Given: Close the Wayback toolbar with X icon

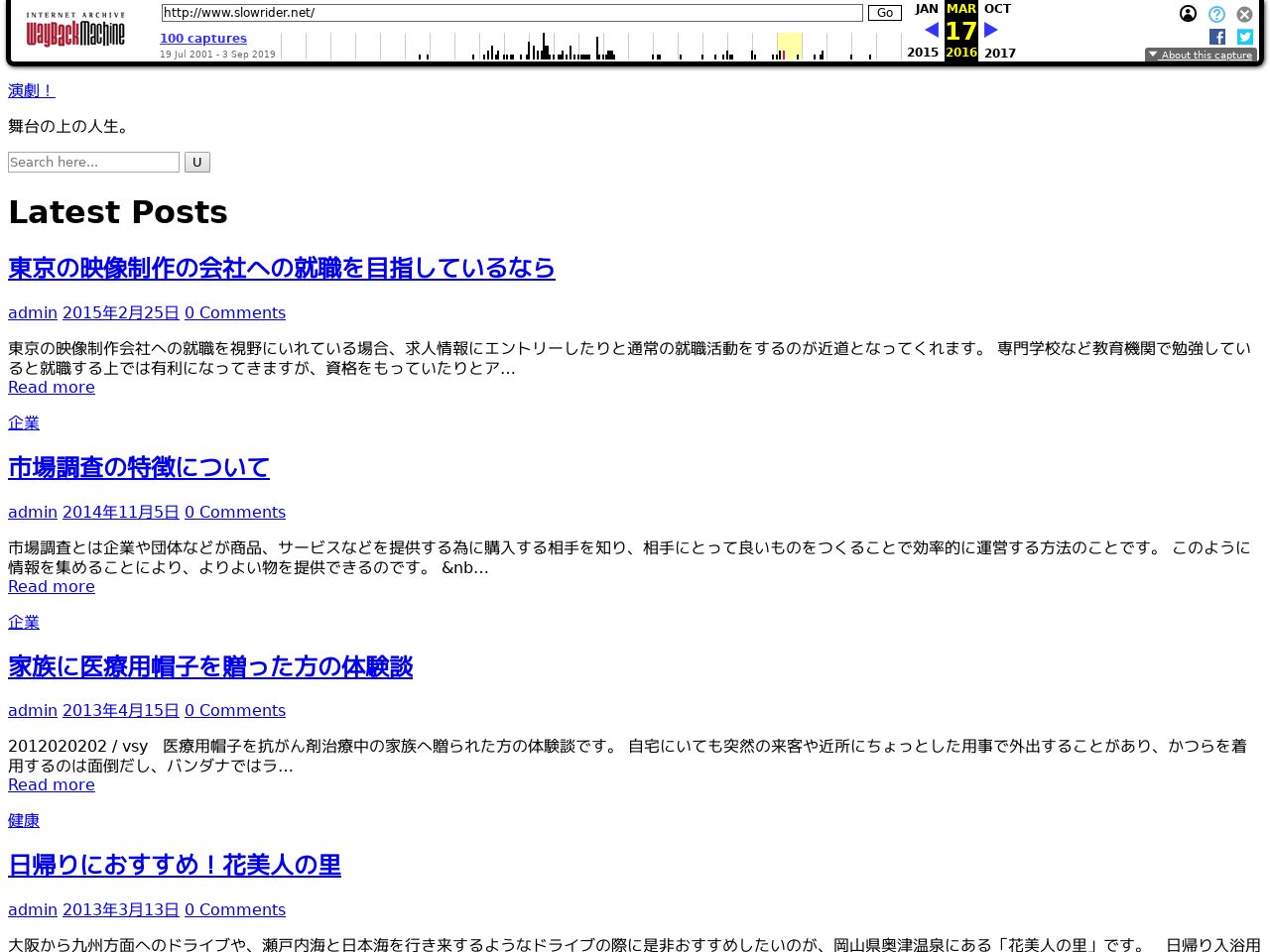Looking at the screenshot, I should click(x=1244, y=14).
